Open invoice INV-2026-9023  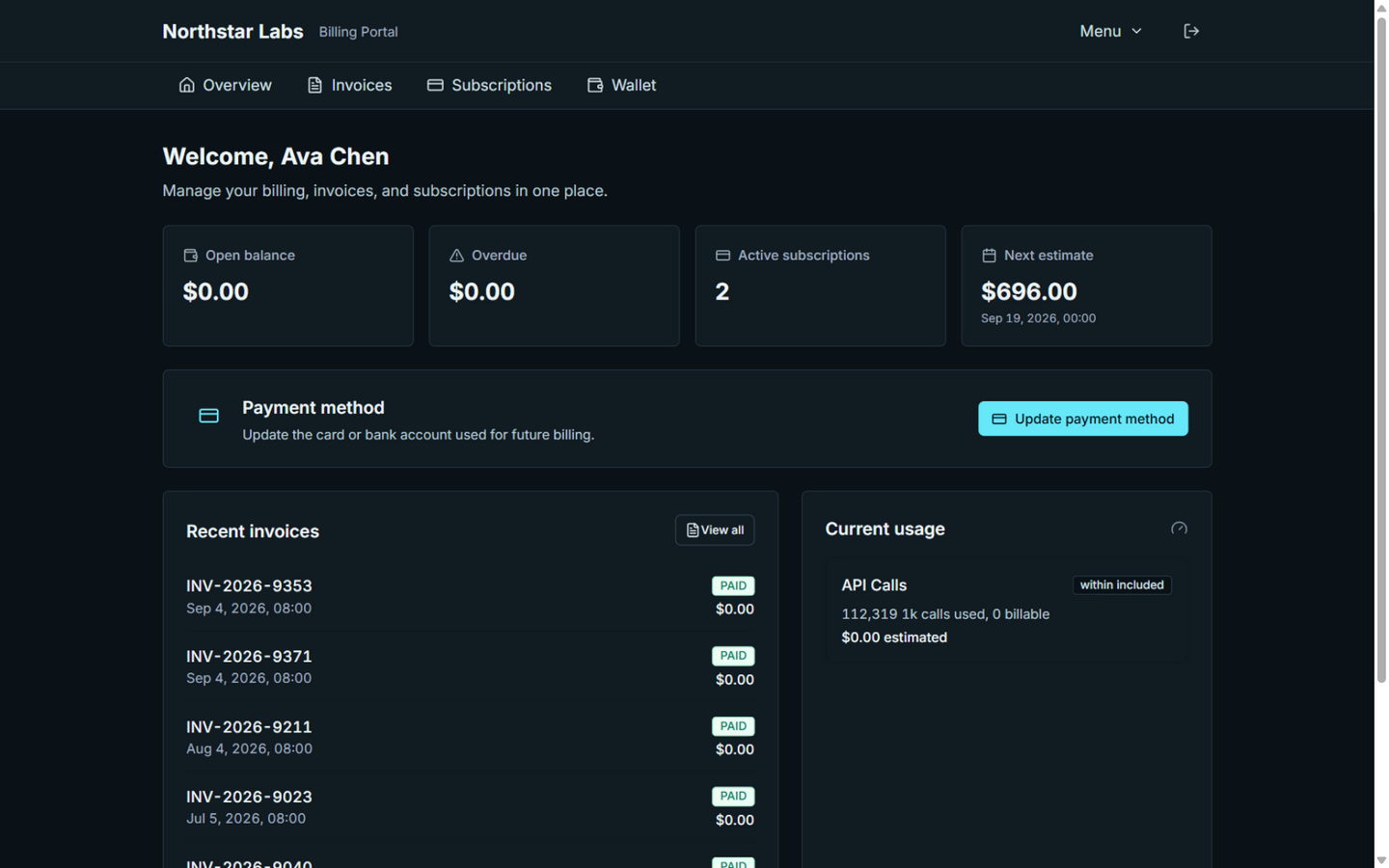point(470,808)
